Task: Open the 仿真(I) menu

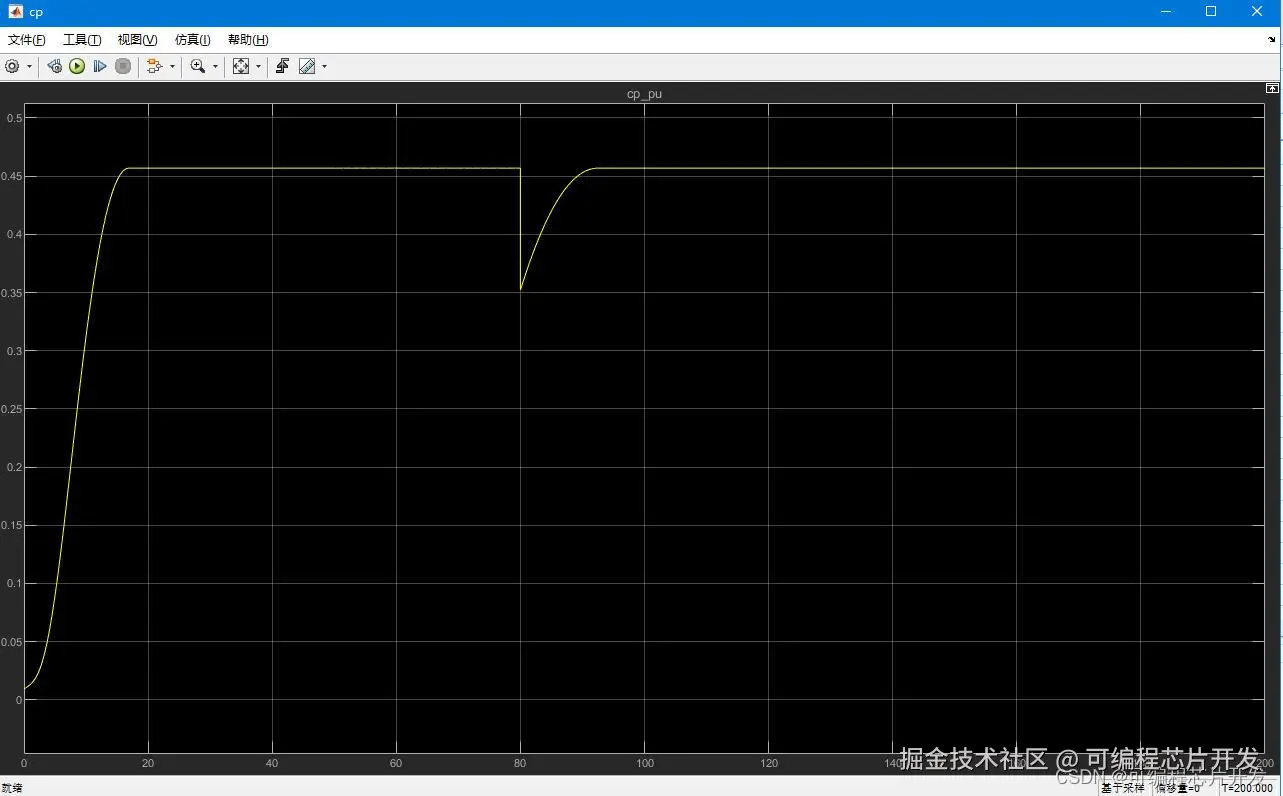Action: pyautogui.click(x=193, y=40)
